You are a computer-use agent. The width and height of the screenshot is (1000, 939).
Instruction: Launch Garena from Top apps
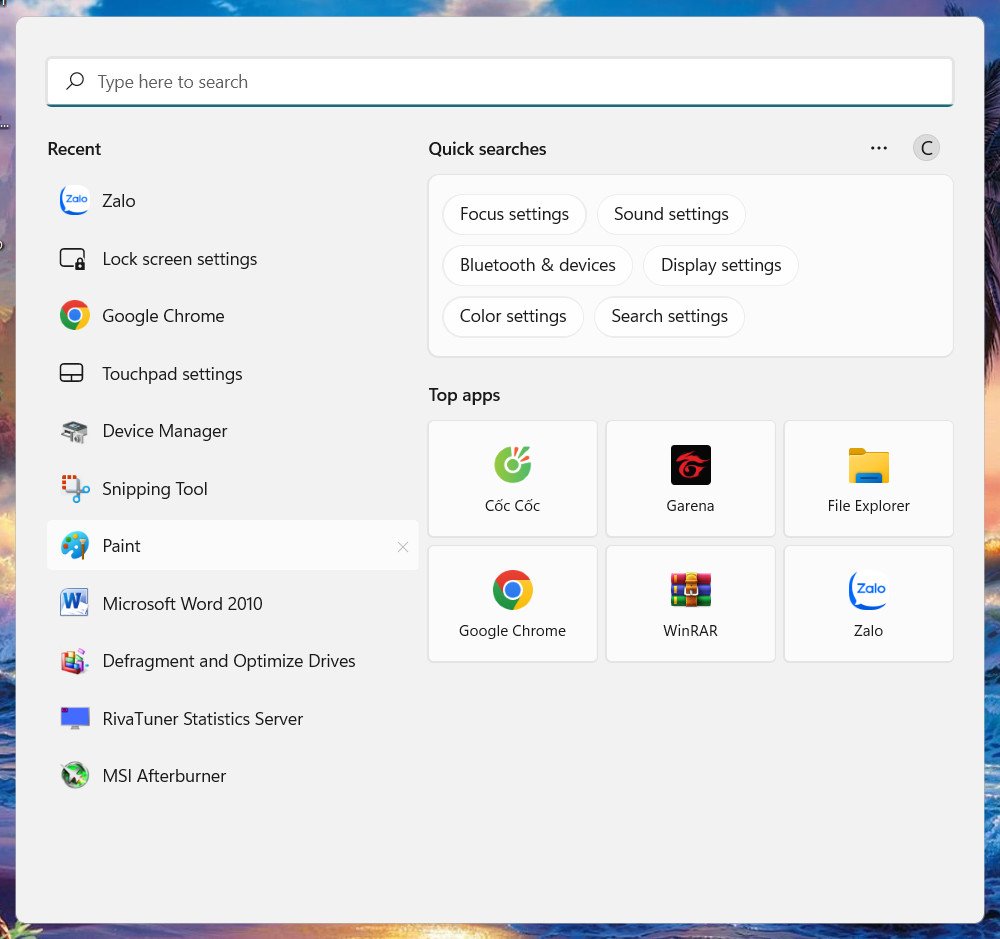(690, 479)
